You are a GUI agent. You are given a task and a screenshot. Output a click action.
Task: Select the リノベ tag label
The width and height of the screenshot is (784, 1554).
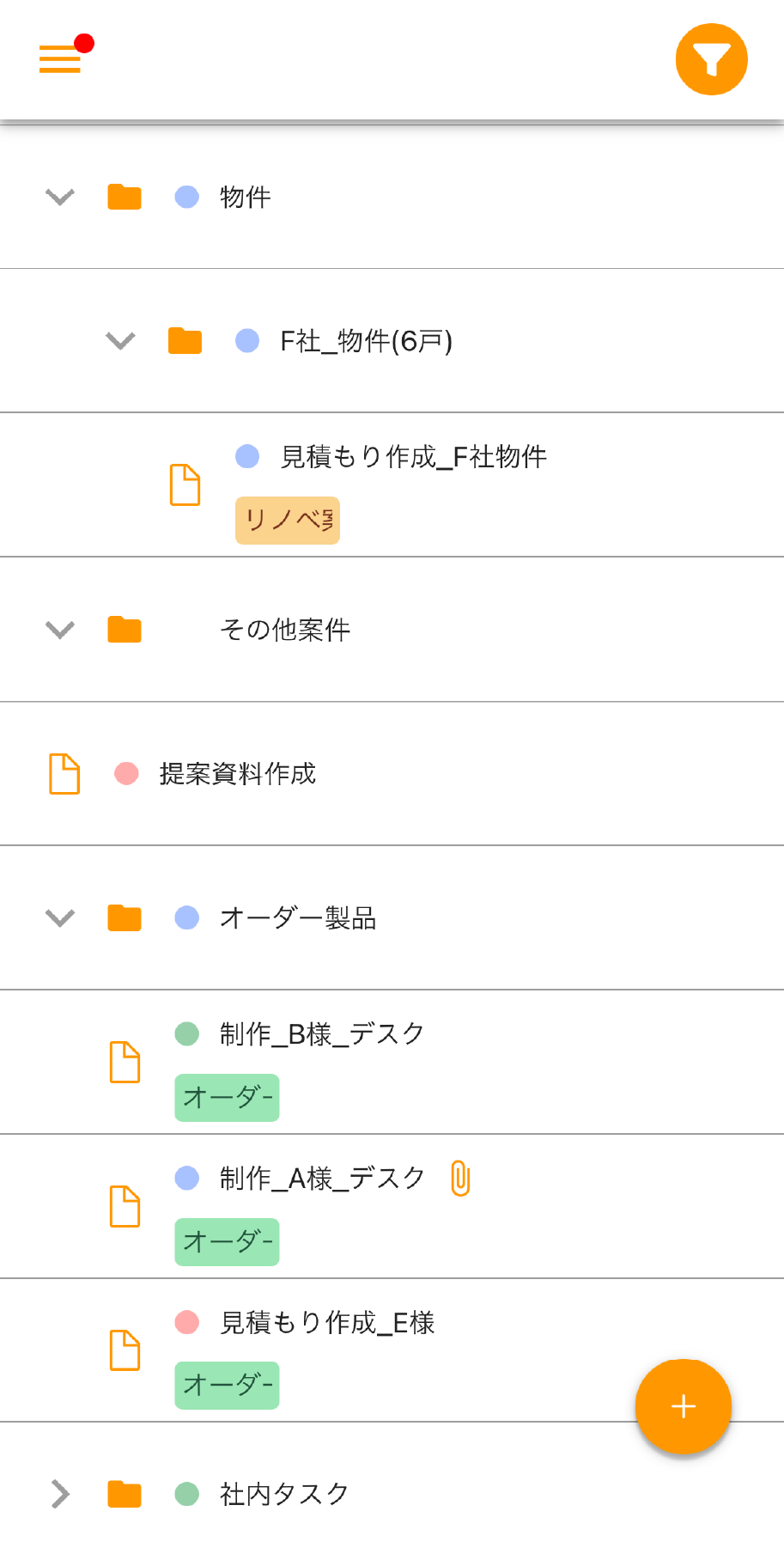click(287, 520)
